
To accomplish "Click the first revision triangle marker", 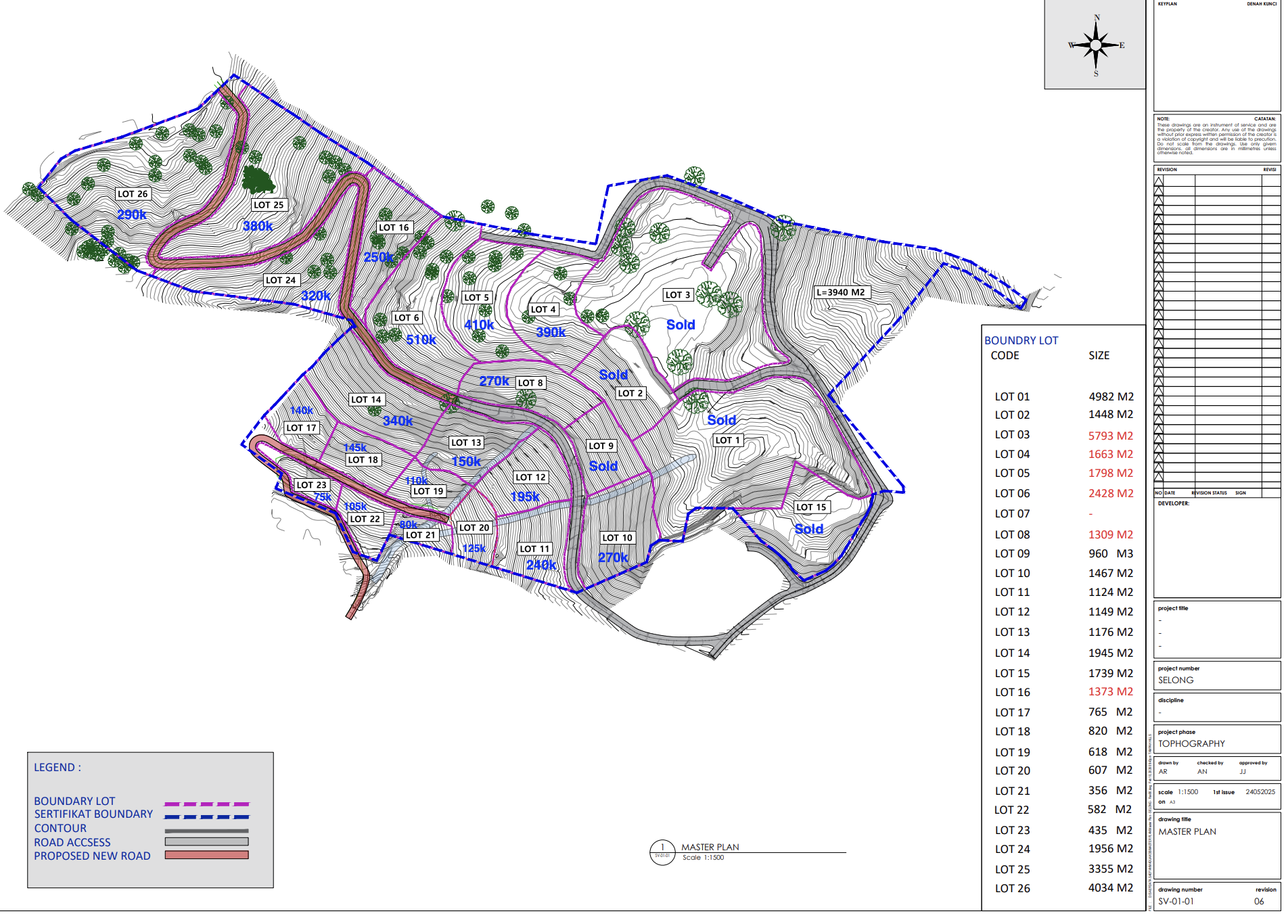I will [1159, 181].
